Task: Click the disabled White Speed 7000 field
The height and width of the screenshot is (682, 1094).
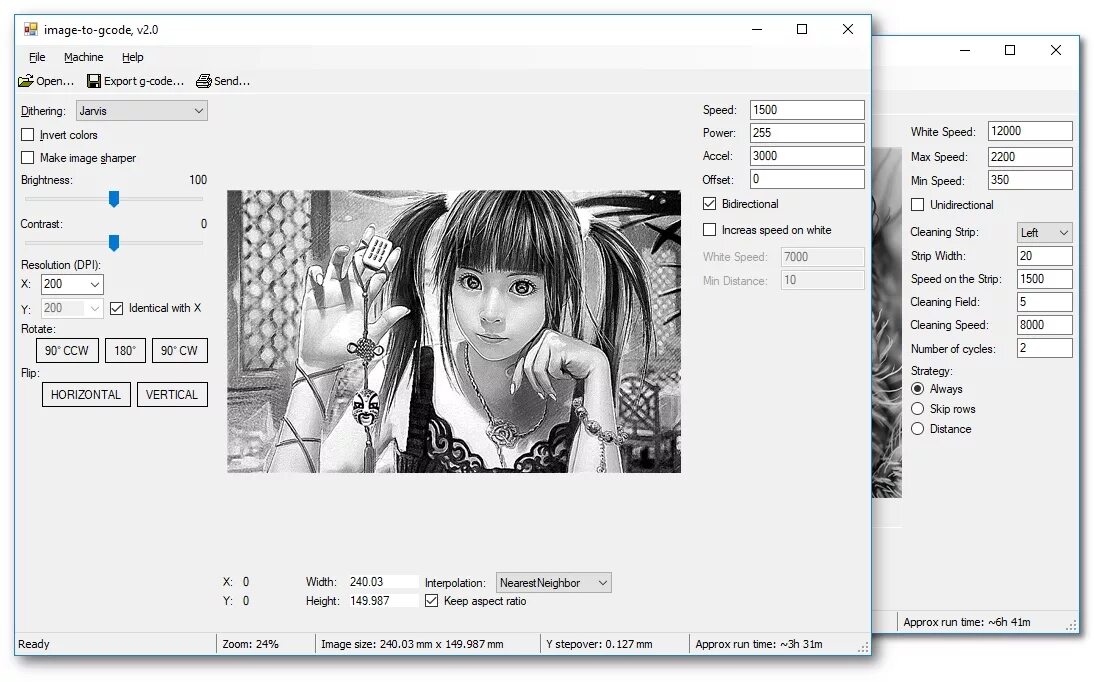Action: [x=823, y=257]
